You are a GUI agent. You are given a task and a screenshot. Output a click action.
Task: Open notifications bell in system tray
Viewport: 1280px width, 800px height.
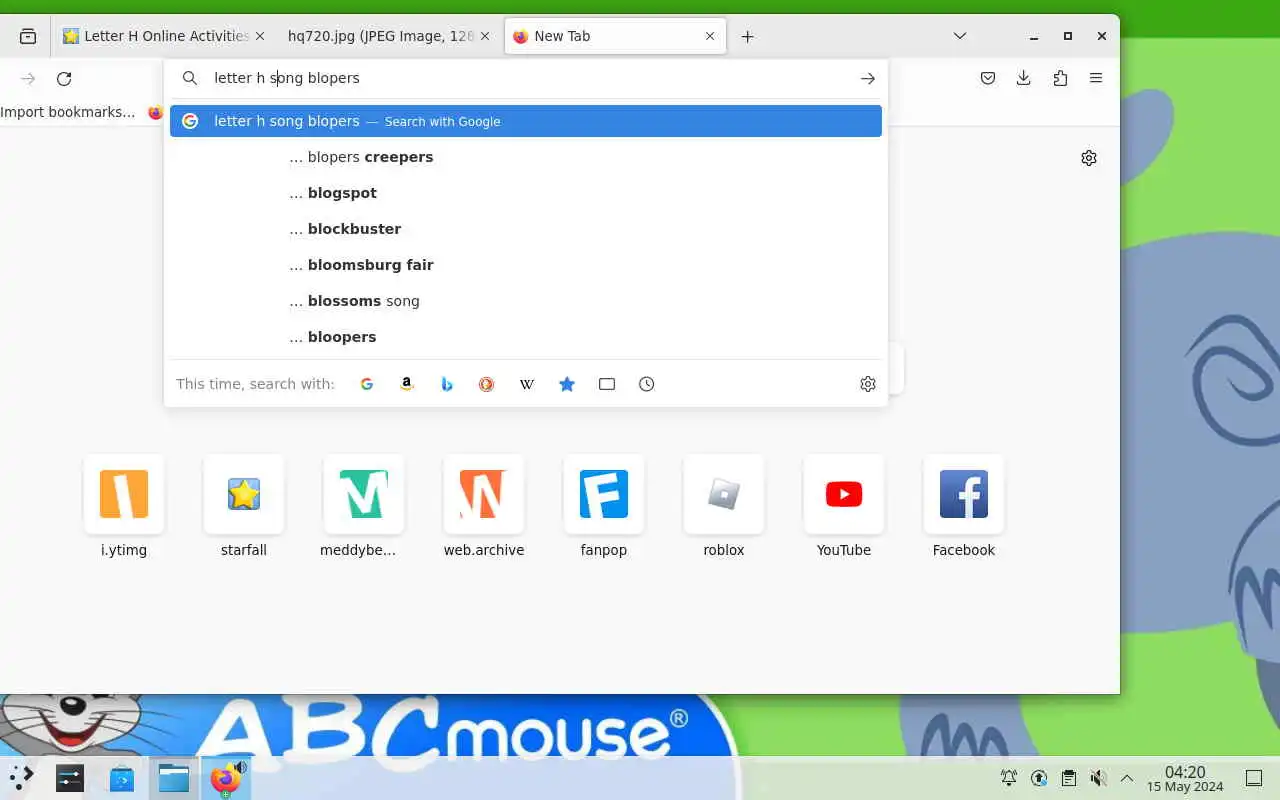click(1009, 778)
